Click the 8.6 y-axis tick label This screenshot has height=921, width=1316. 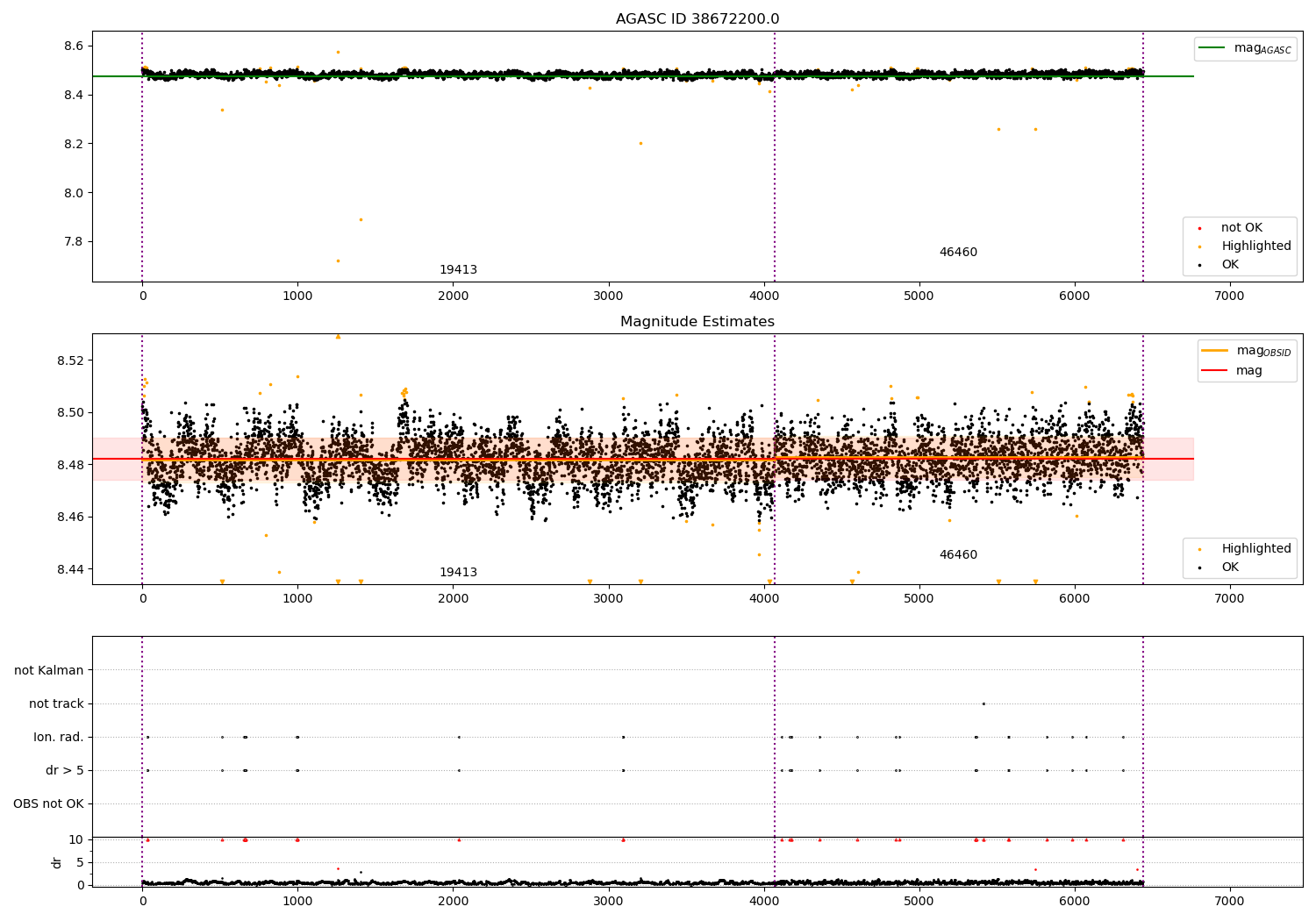[x=74, y=46]
